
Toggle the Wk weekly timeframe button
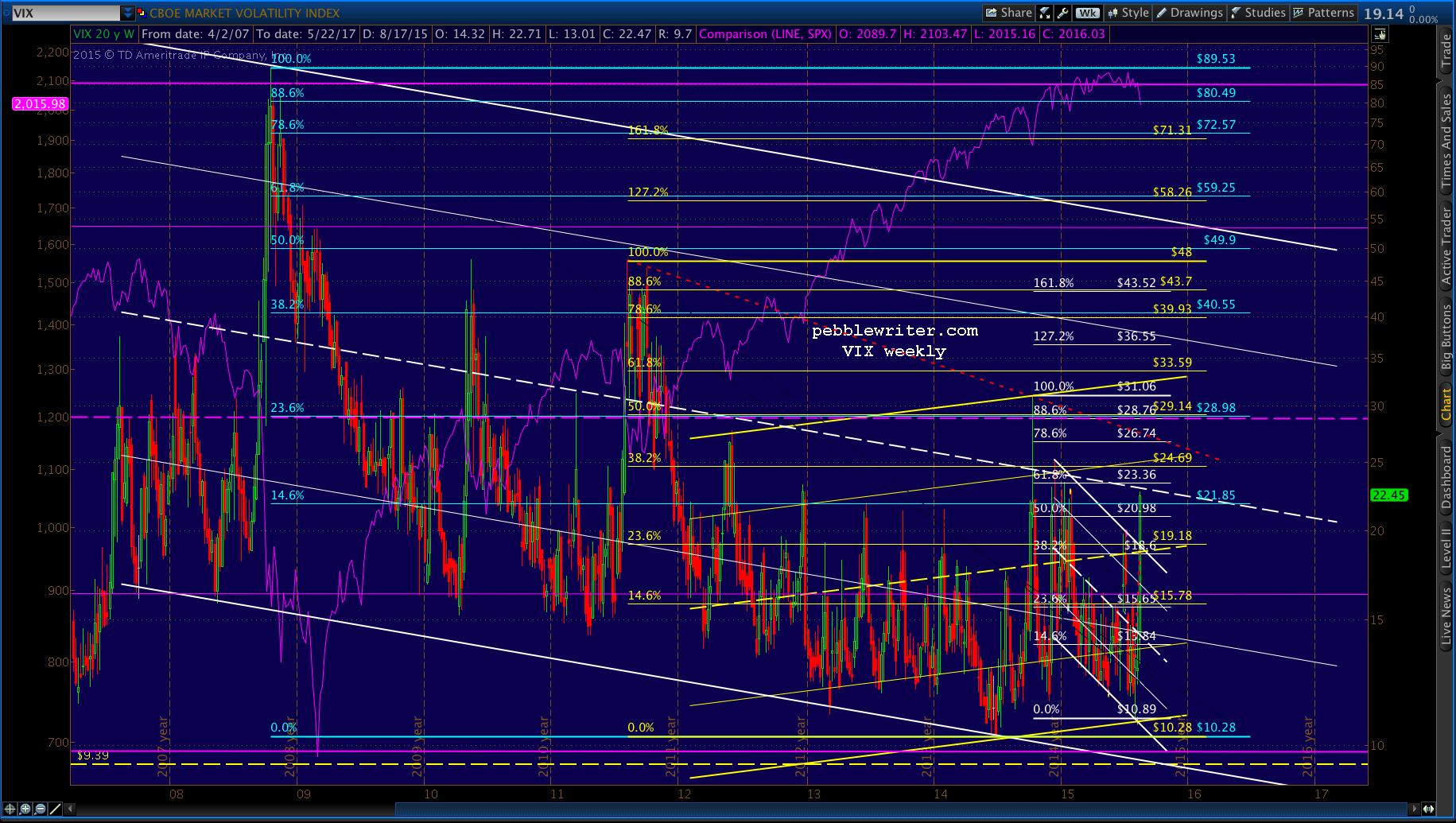[x=1087, y=13]
